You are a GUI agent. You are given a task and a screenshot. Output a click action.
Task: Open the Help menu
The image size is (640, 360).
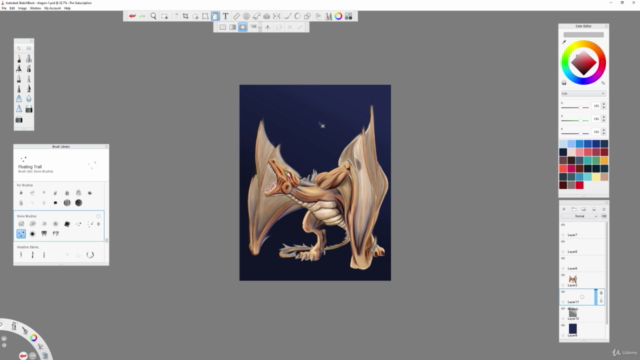pyautogui.click(x=67, y=8)
